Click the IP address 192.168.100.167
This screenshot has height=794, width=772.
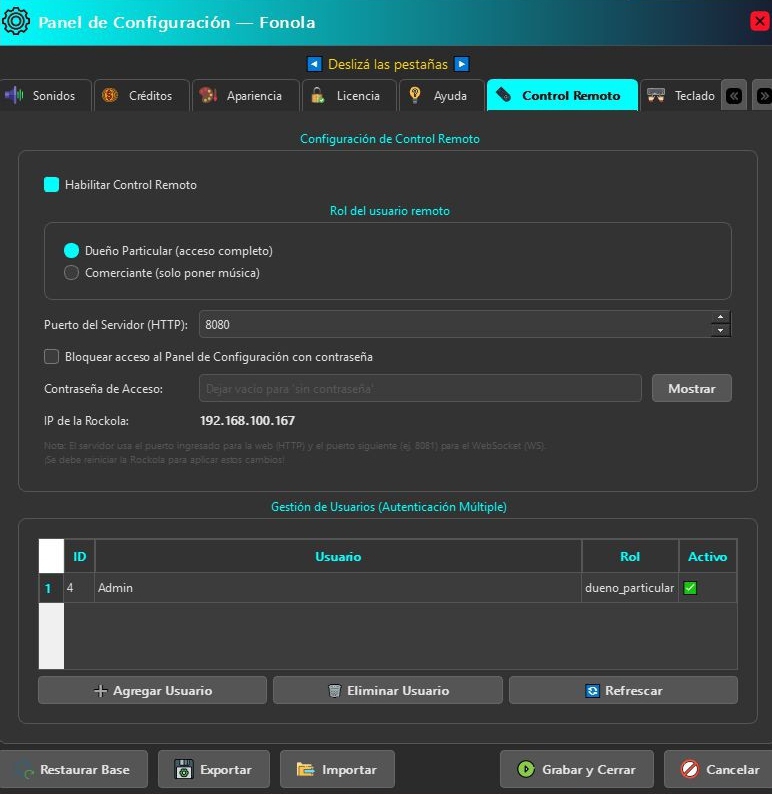click(248, 421)
